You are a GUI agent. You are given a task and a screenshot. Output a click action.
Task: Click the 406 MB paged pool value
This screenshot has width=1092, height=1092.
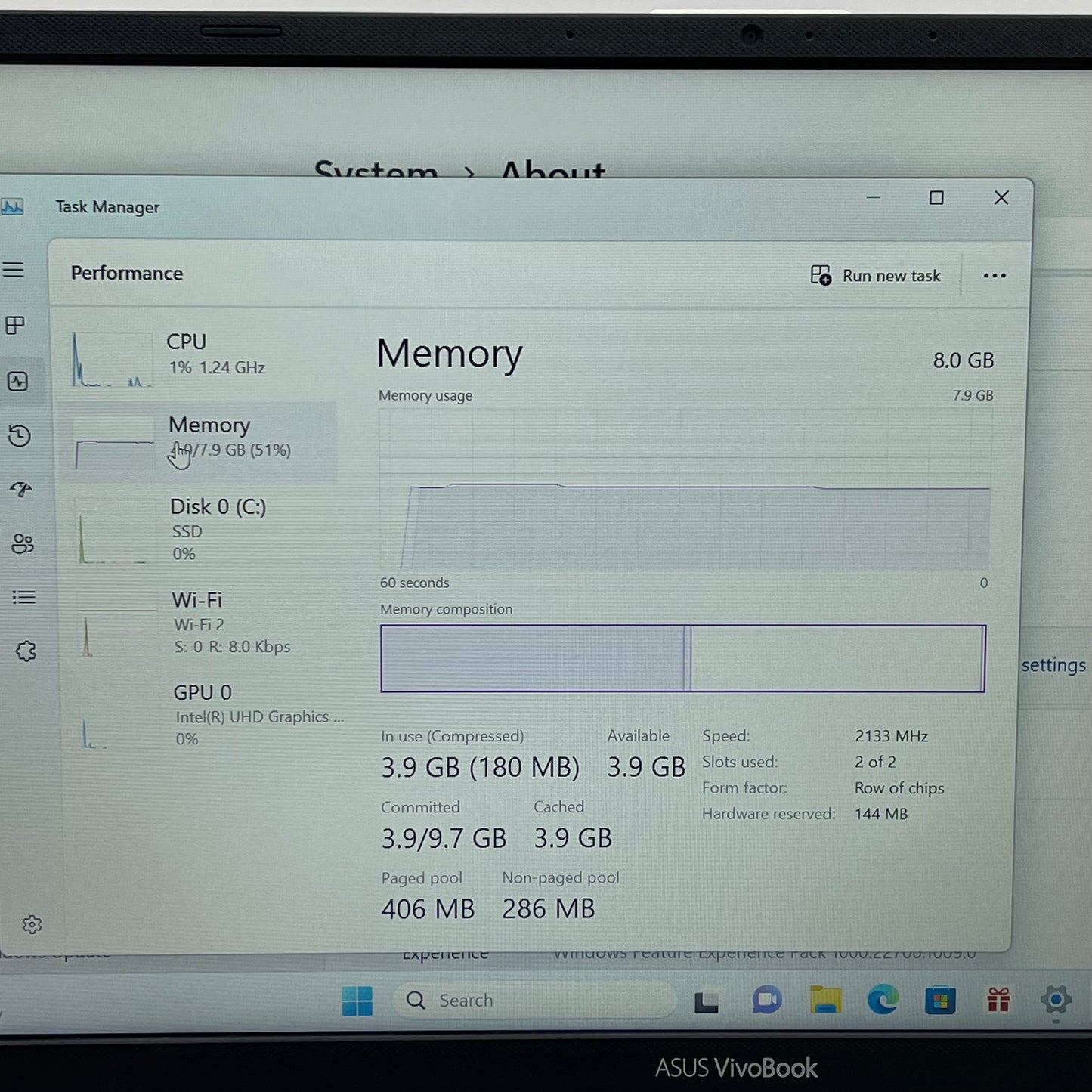coord(428,909)
